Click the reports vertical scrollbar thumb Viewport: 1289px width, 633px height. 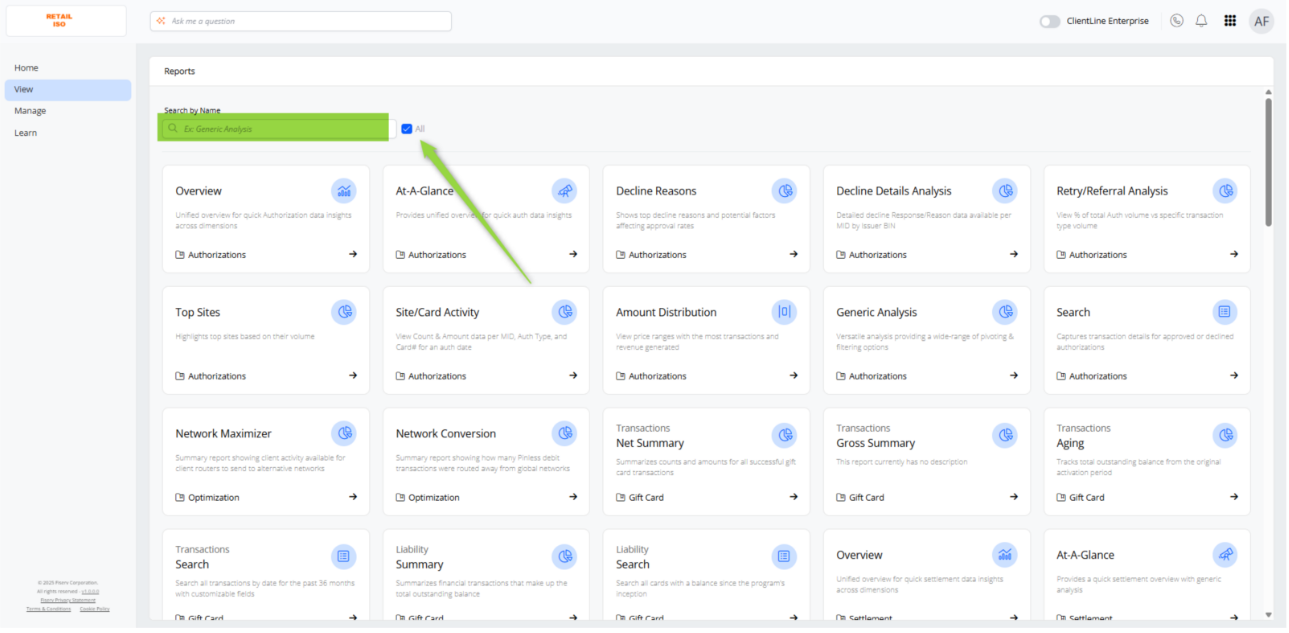coord(1268,160)
